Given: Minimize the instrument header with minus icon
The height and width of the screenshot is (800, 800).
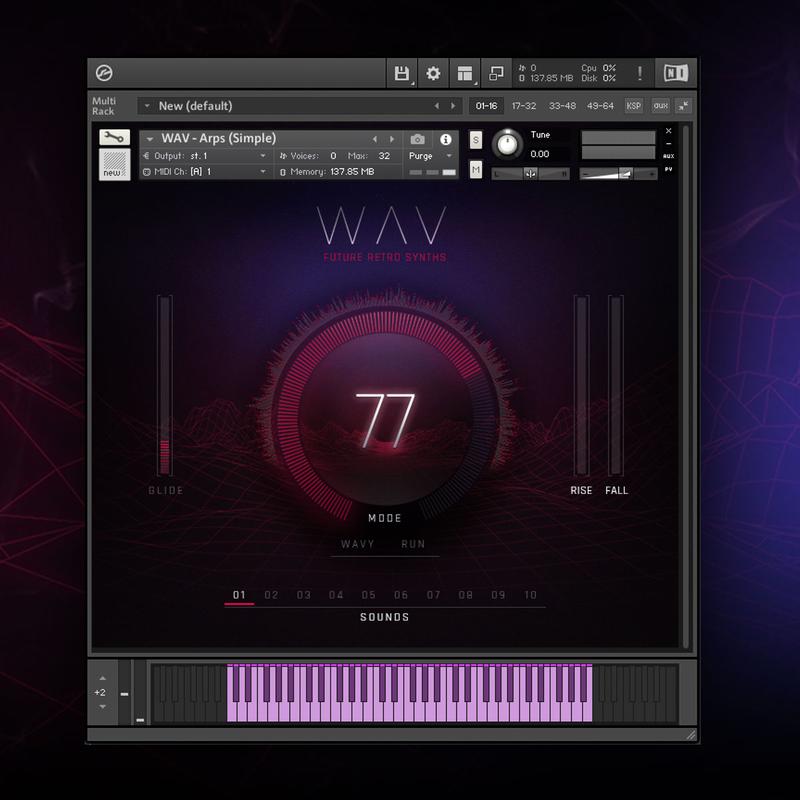Looking at the screenshot, I should point(668,144).
